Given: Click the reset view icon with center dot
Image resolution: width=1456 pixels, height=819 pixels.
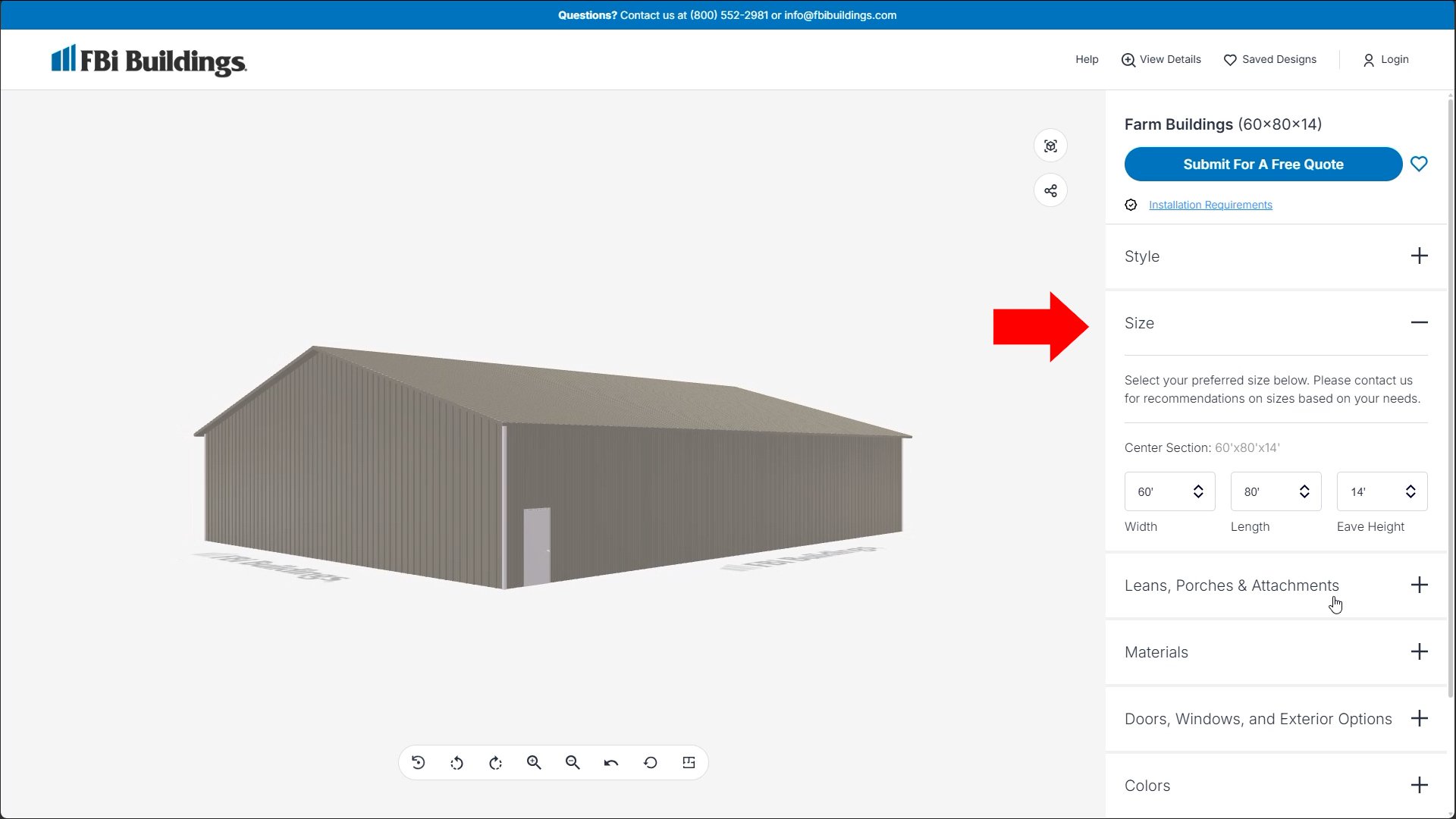Looking at the screenshot, I should [418, 763].
